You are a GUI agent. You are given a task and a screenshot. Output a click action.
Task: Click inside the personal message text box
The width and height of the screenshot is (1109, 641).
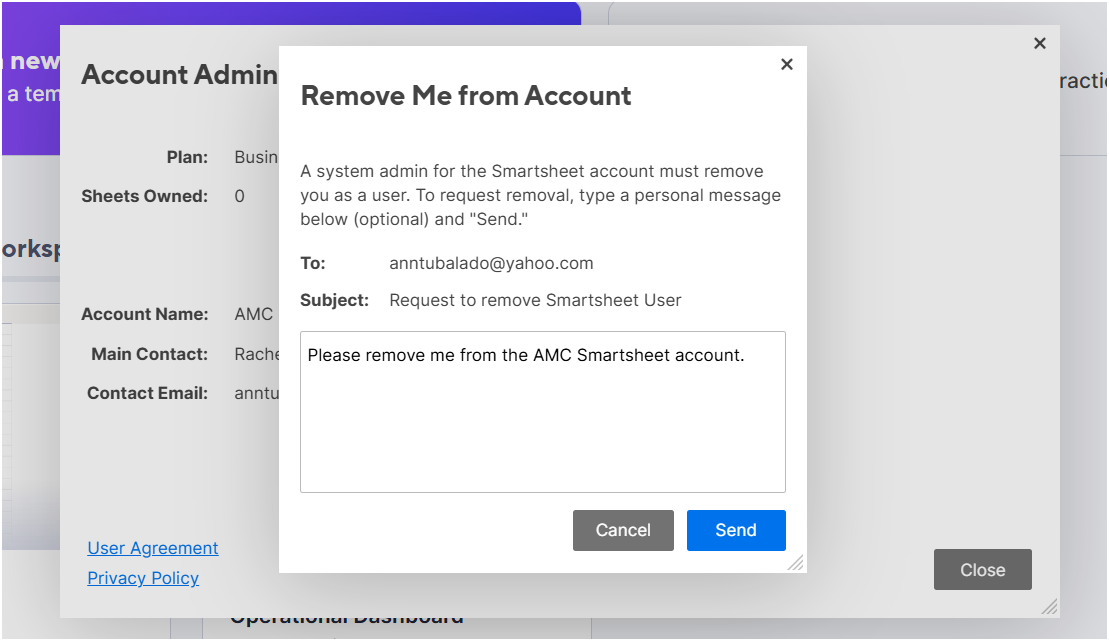point(542,412)
